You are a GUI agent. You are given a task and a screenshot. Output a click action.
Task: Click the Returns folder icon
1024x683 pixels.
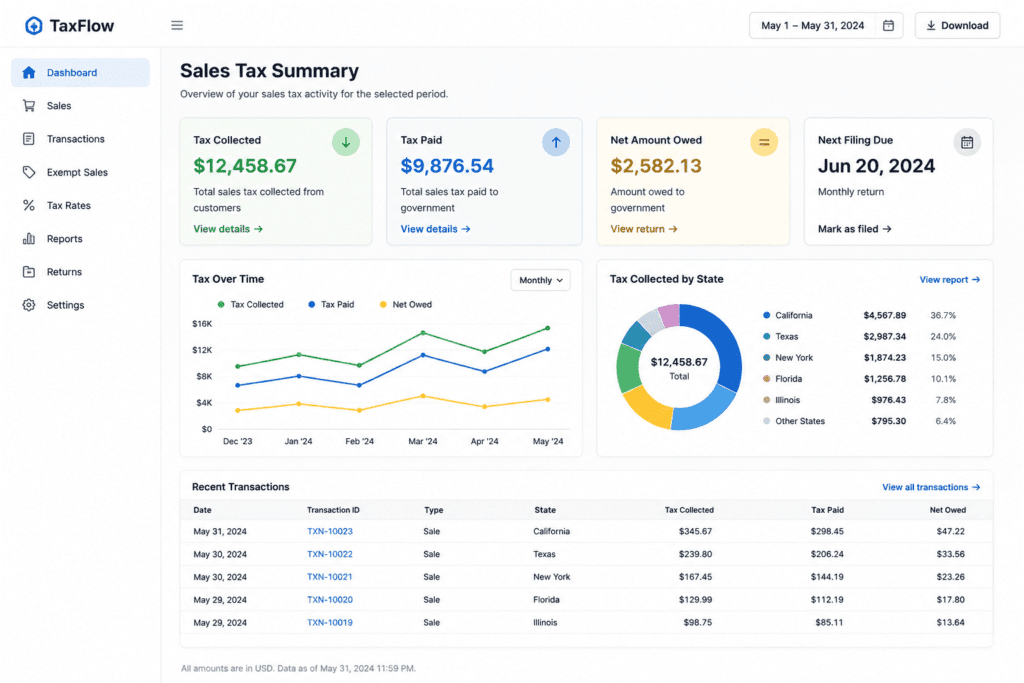29,272
